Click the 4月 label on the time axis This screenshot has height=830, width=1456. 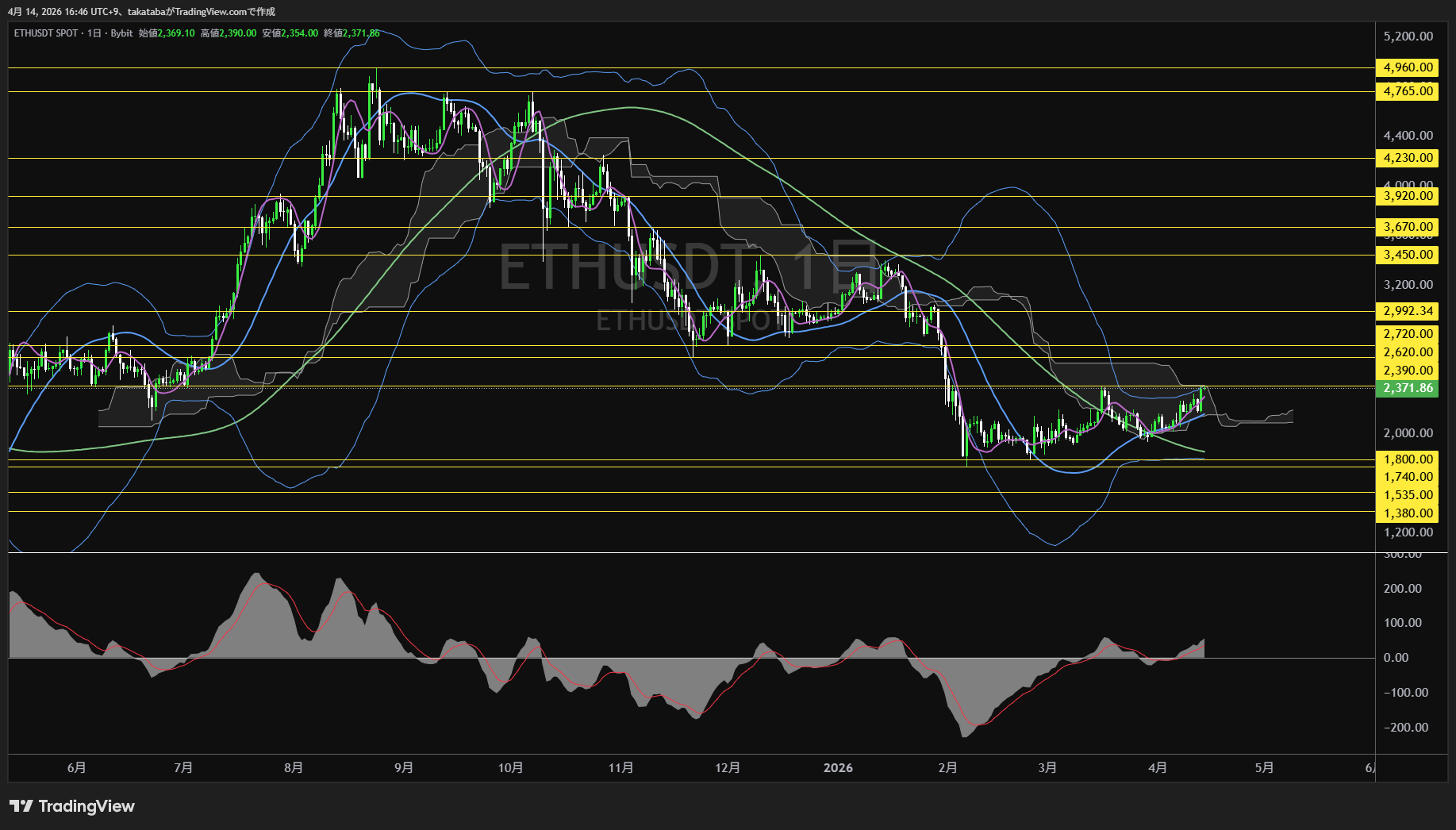tap(1158, 767)
